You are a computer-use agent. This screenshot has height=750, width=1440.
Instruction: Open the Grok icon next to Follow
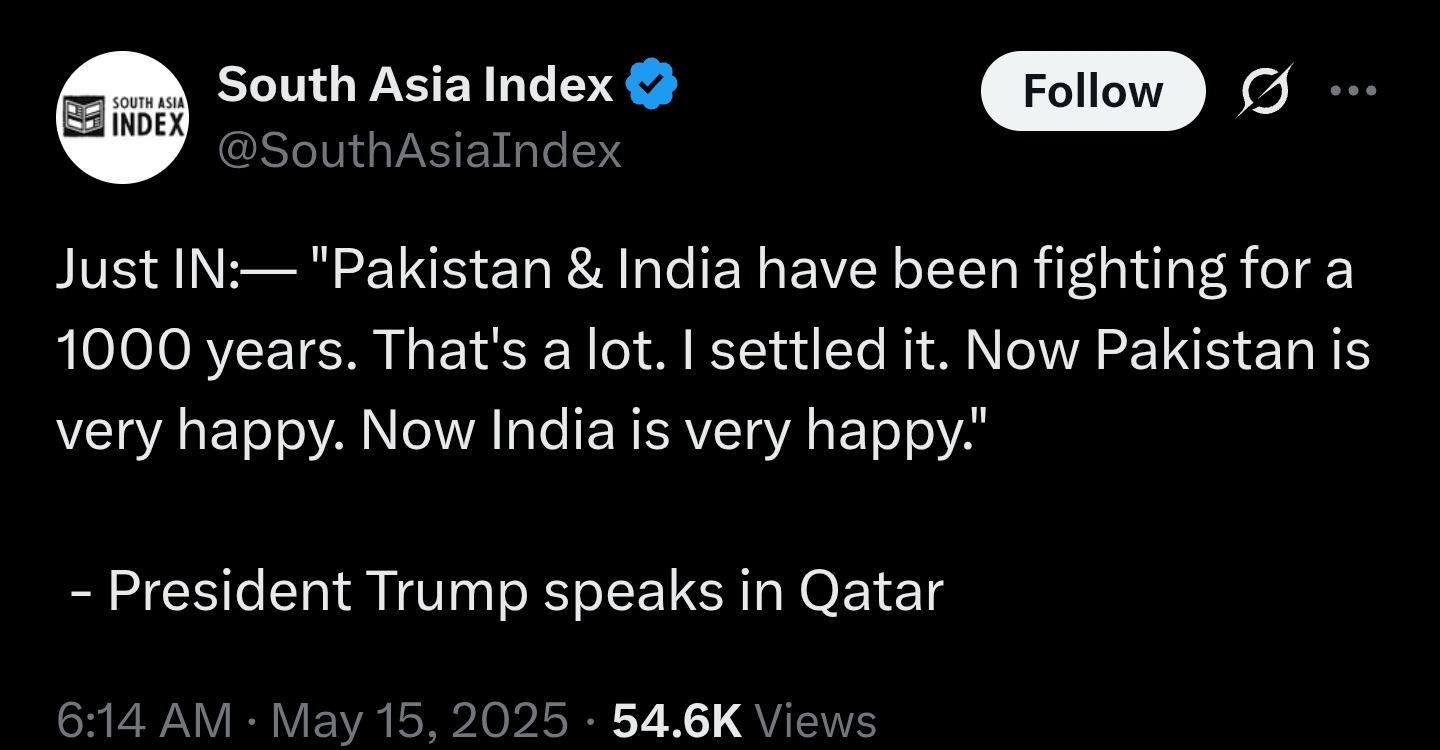click(x=1265, y=91)
